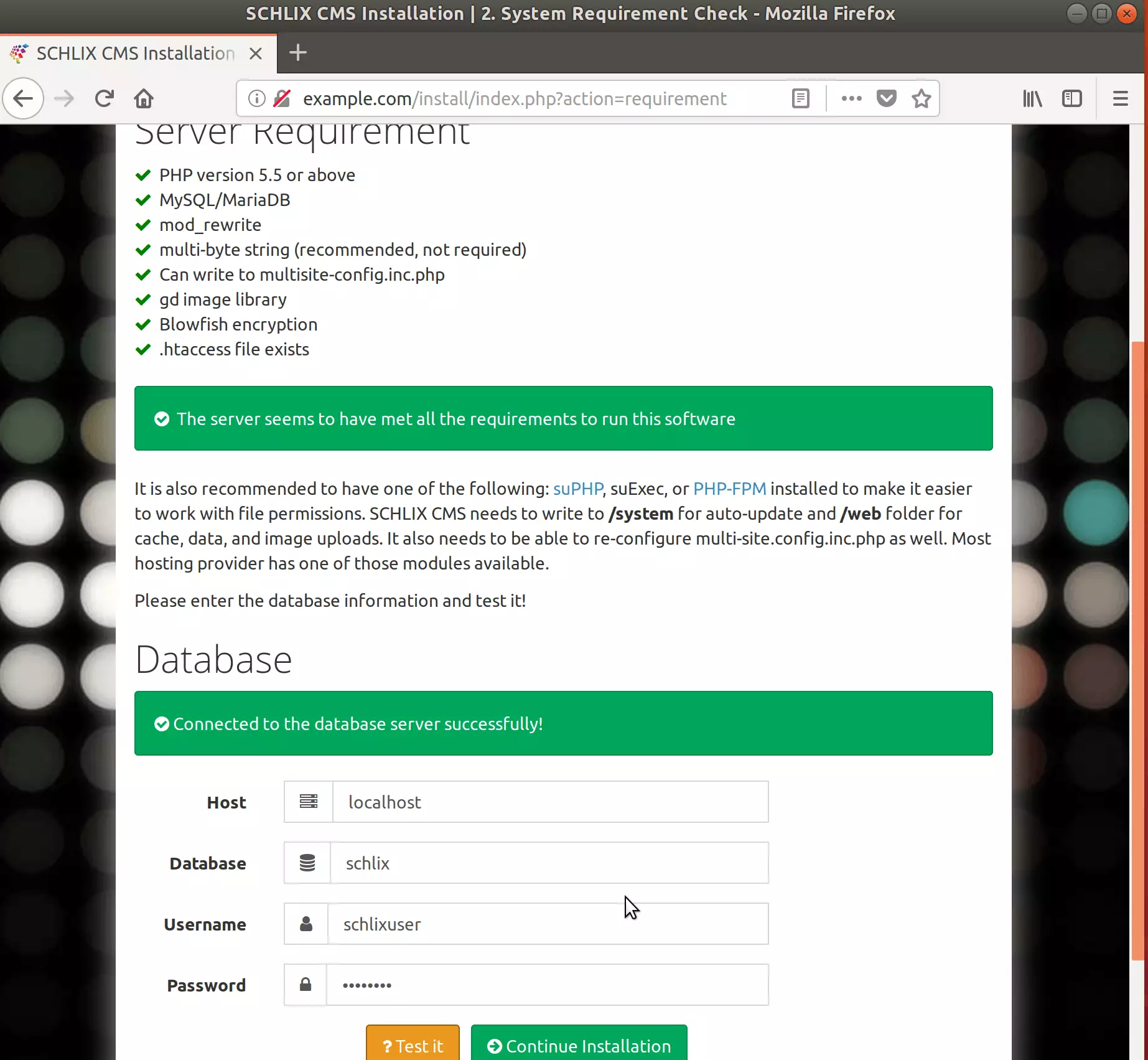Click the Host field showing localhost
The height and width of the screenshot is (1060, 1148).
tap(551, 802)
